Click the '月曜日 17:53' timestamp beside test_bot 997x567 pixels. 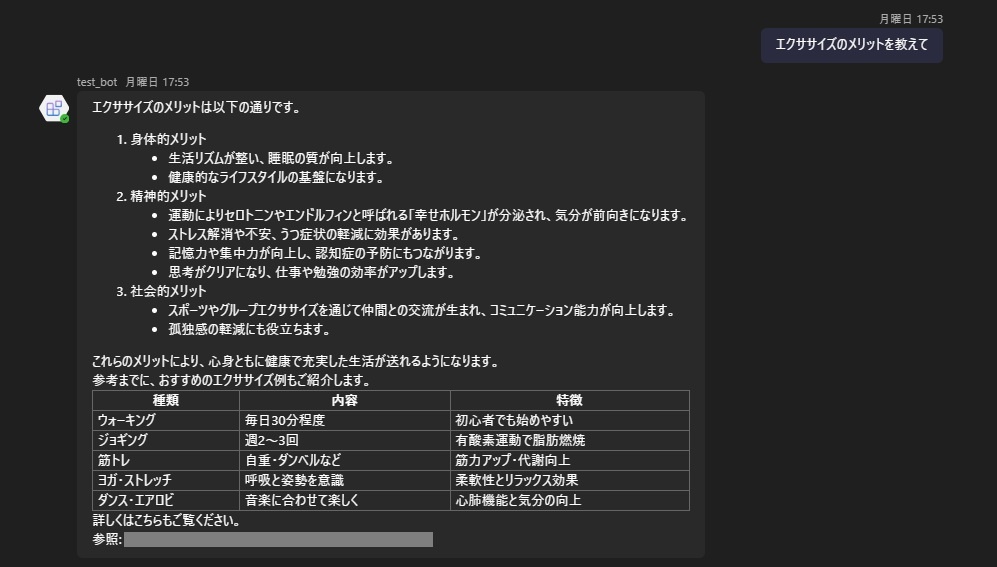(157, 82)
